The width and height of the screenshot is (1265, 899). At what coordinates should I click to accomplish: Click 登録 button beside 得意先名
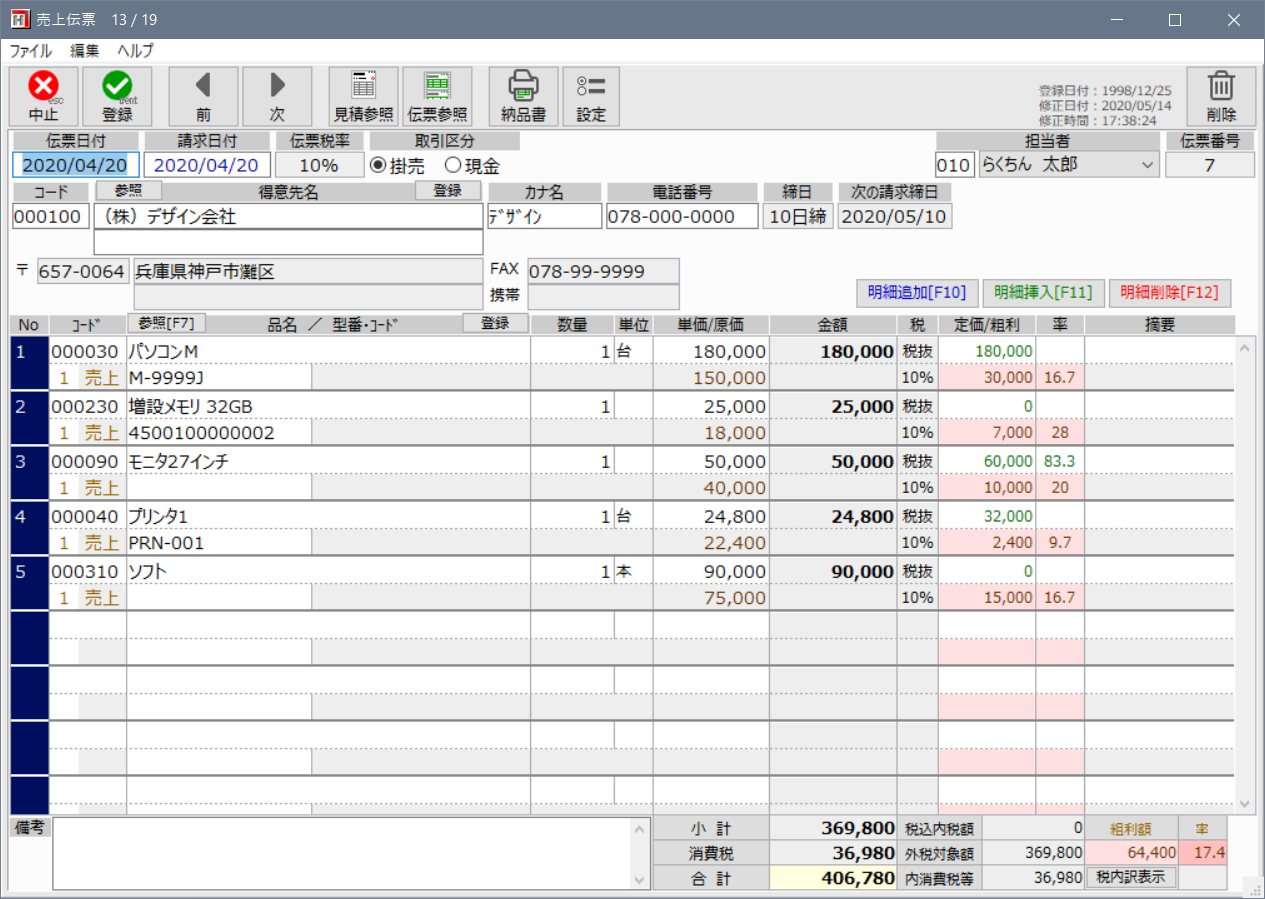448,191
